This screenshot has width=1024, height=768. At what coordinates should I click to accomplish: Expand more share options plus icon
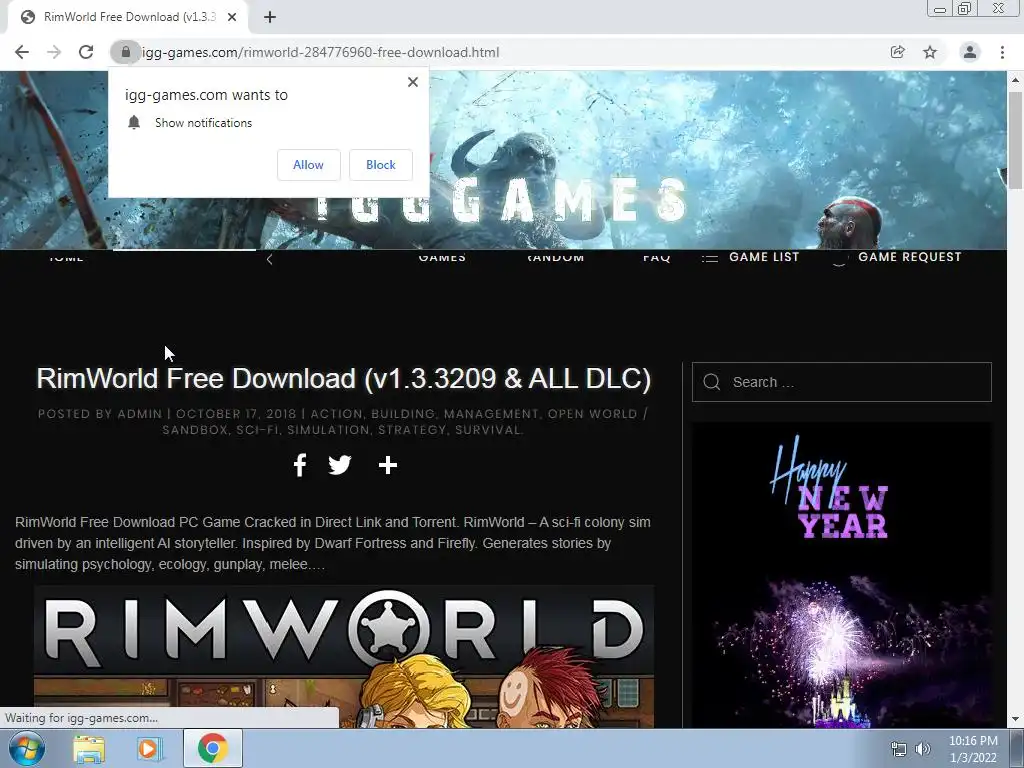388,465
